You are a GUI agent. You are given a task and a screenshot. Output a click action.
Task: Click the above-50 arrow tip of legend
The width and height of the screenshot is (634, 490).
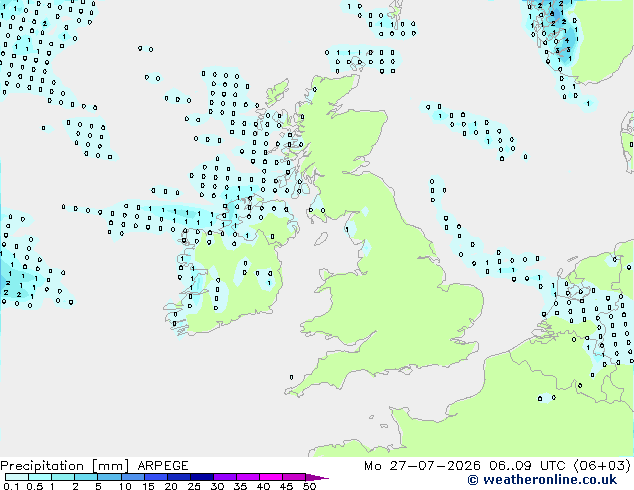[317, 477]
